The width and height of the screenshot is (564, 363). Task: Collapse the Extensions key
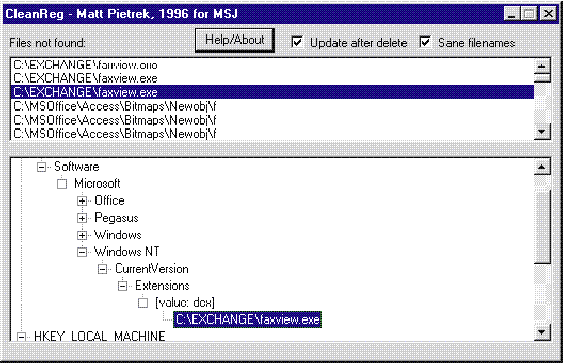(123, 286)
